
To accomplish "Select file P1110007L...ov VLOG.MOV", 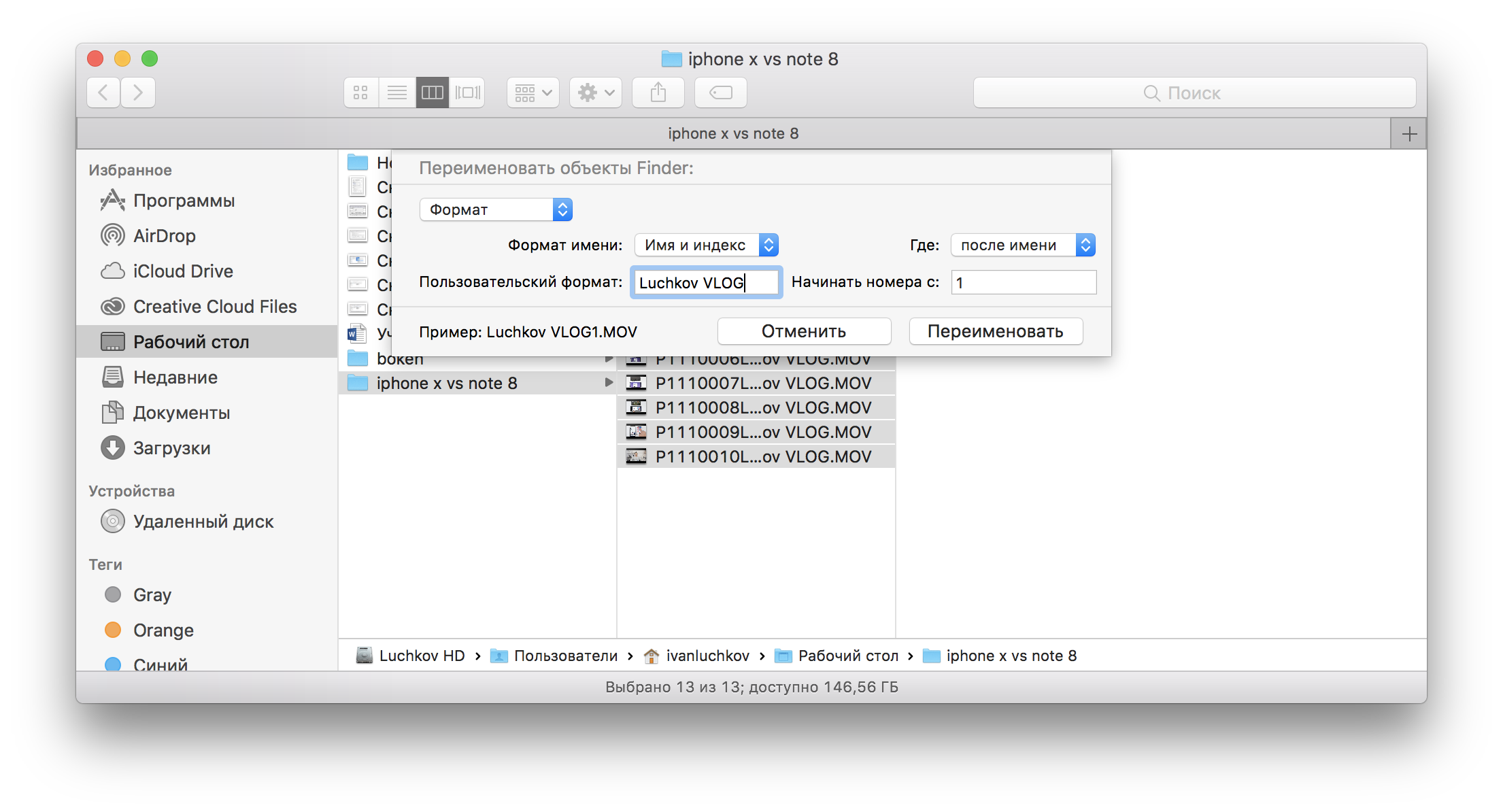I will point(756,383).
